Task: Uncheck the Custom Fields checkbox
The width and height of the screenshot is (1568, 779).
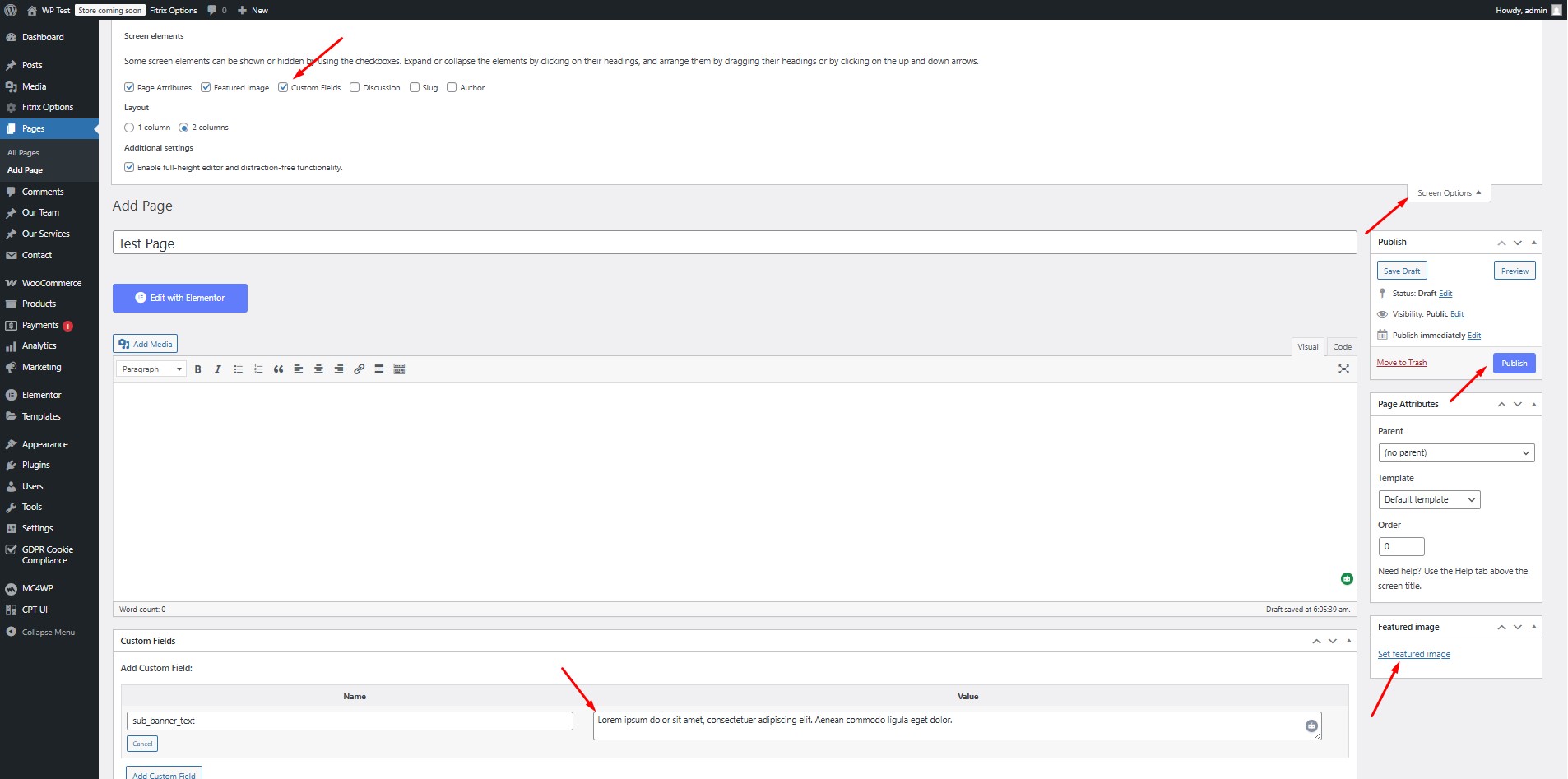Action: (x=283, y=87)
